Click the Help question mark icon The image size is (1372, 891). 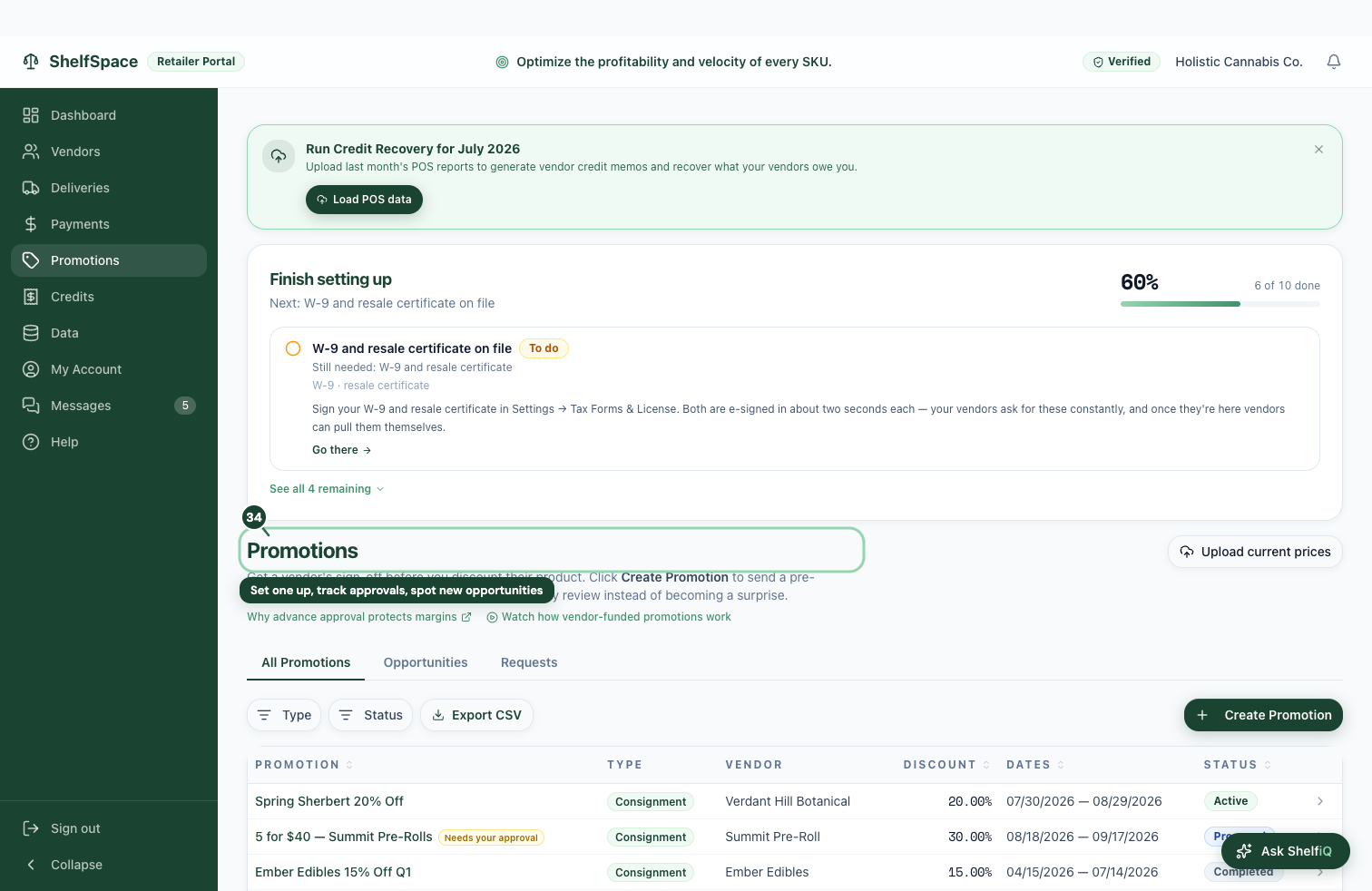(31, 442)
